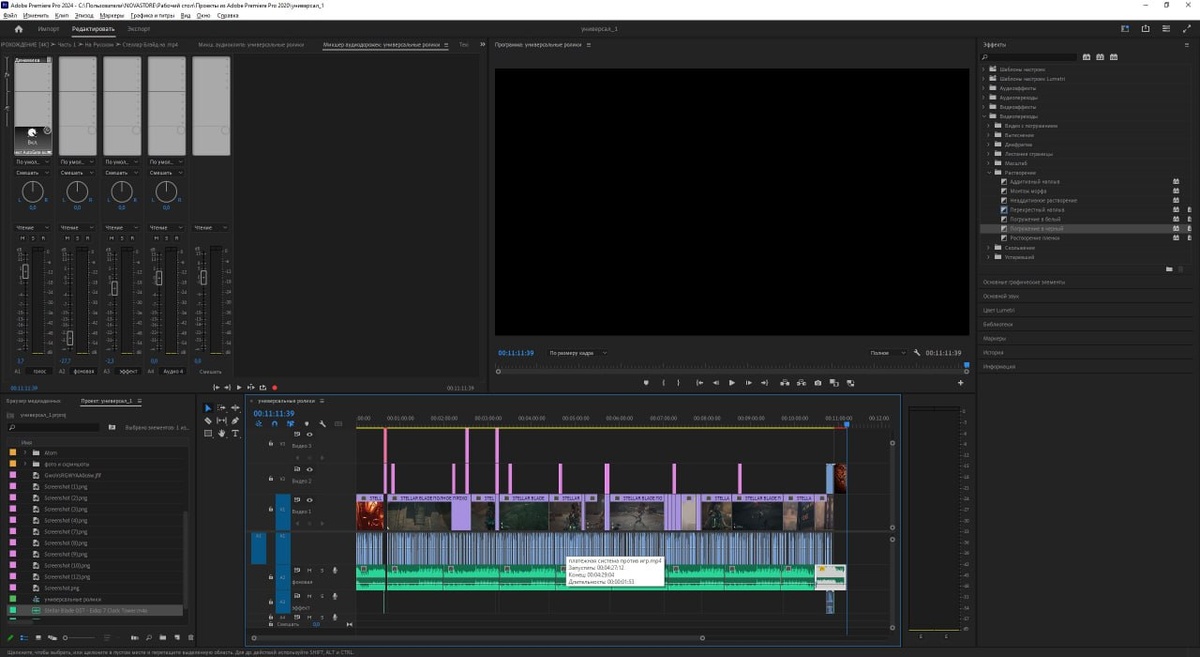This screenshot has height=657, width=1200.
Task: Open История panel
Action: 993,352
